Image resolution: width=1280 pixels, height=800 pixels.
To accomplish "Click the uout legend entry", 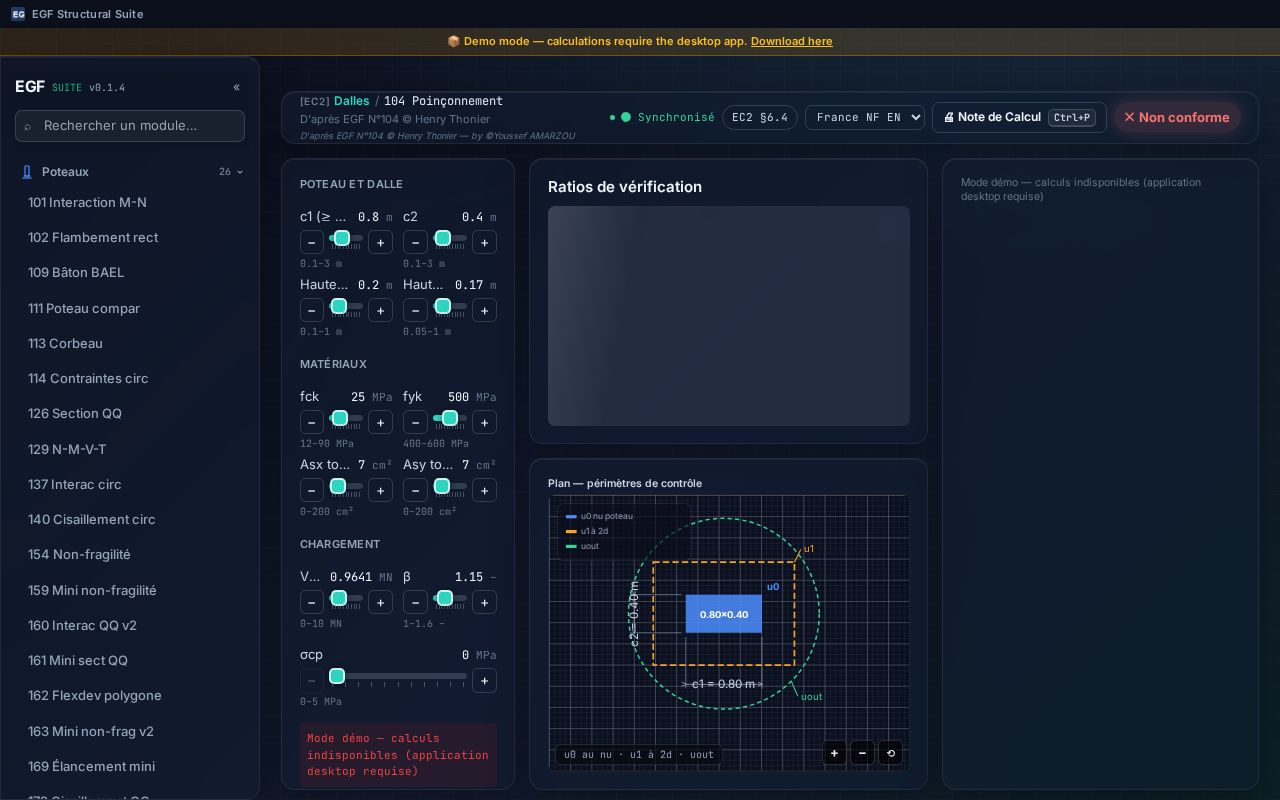I will click(x=583, y=546).
